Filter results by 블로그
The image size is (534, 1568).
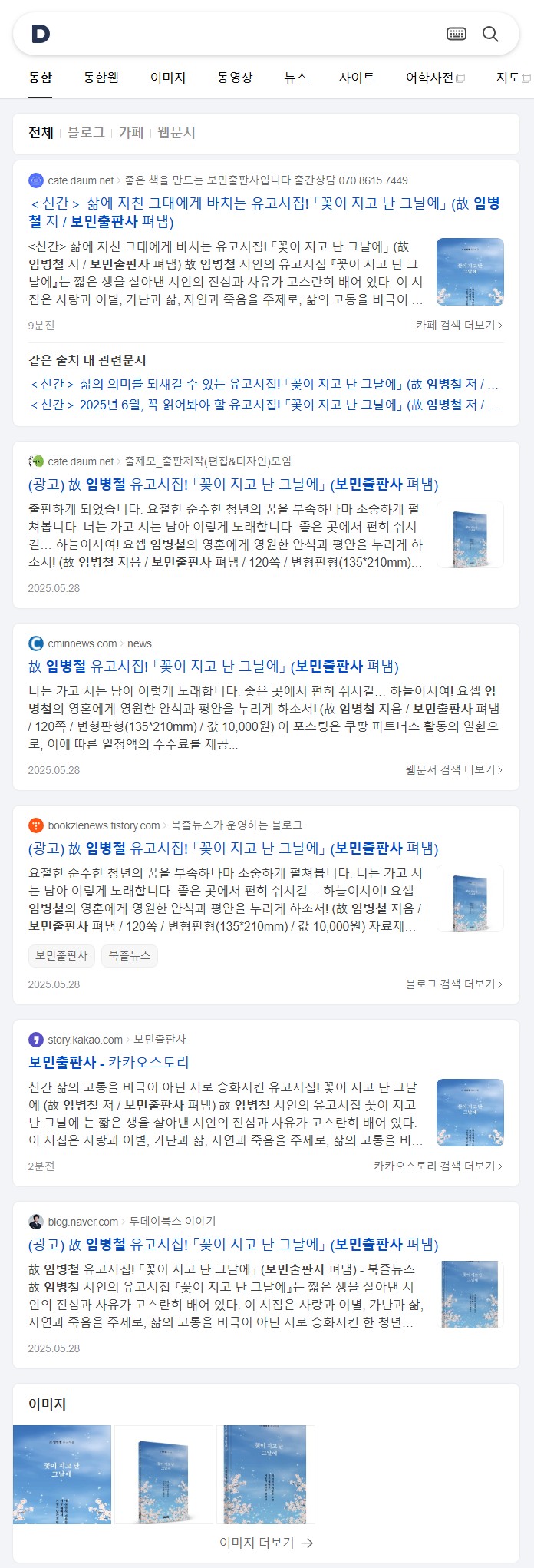(x=86, y=133)
